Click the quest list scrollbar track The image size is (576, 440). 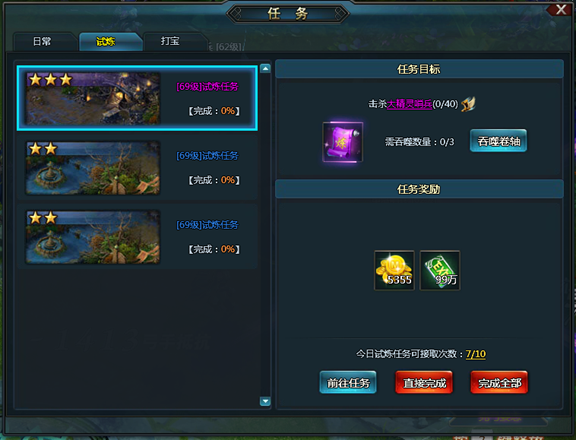point(265,235)
